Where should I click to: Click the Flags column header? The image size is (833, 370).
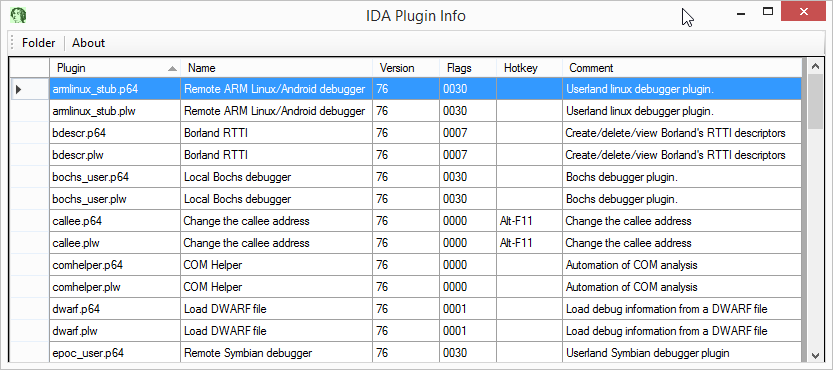click(468, 68)
